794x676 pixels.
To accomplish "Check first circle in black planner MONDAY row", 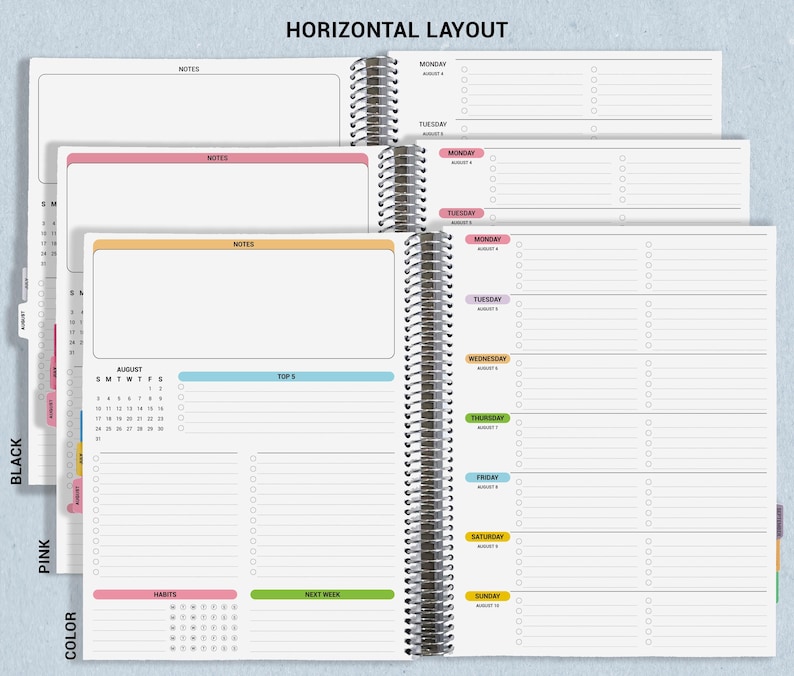I will pyautogui.click(x=464, y=69).
